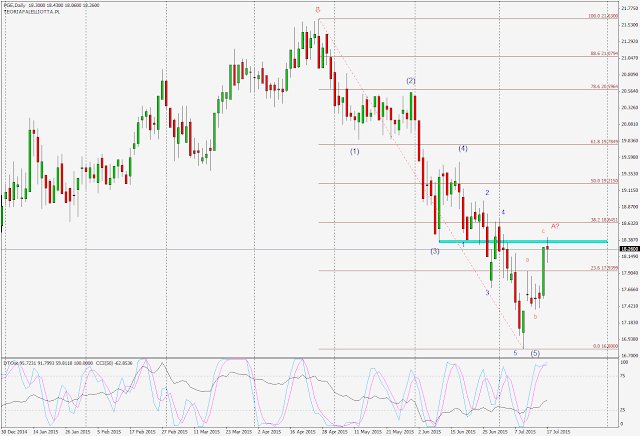Click the 17.4210 price axis label
Image resolution: width=640 pixels, height=436 pixels.
[629, 306]
